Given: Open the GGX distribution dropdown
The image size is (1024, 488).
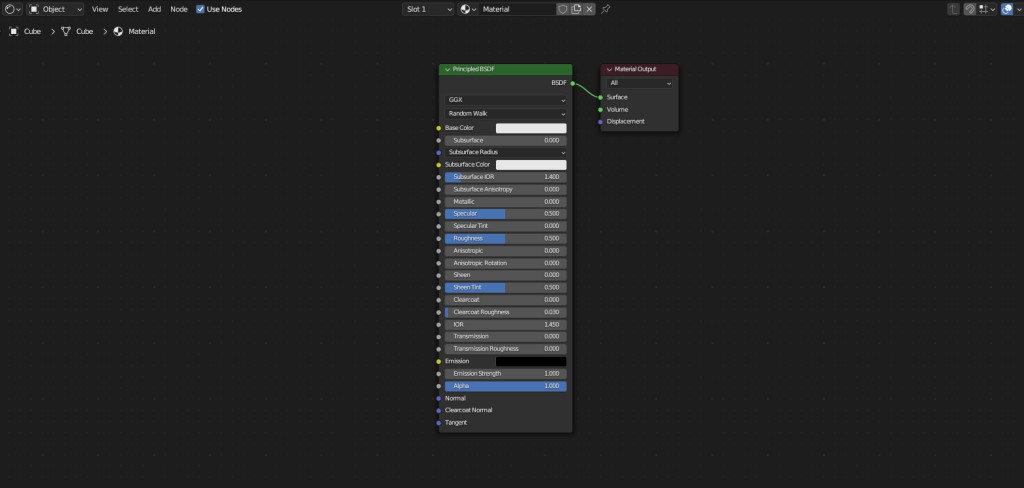Looking at the screenshot, I should (506, 100).
